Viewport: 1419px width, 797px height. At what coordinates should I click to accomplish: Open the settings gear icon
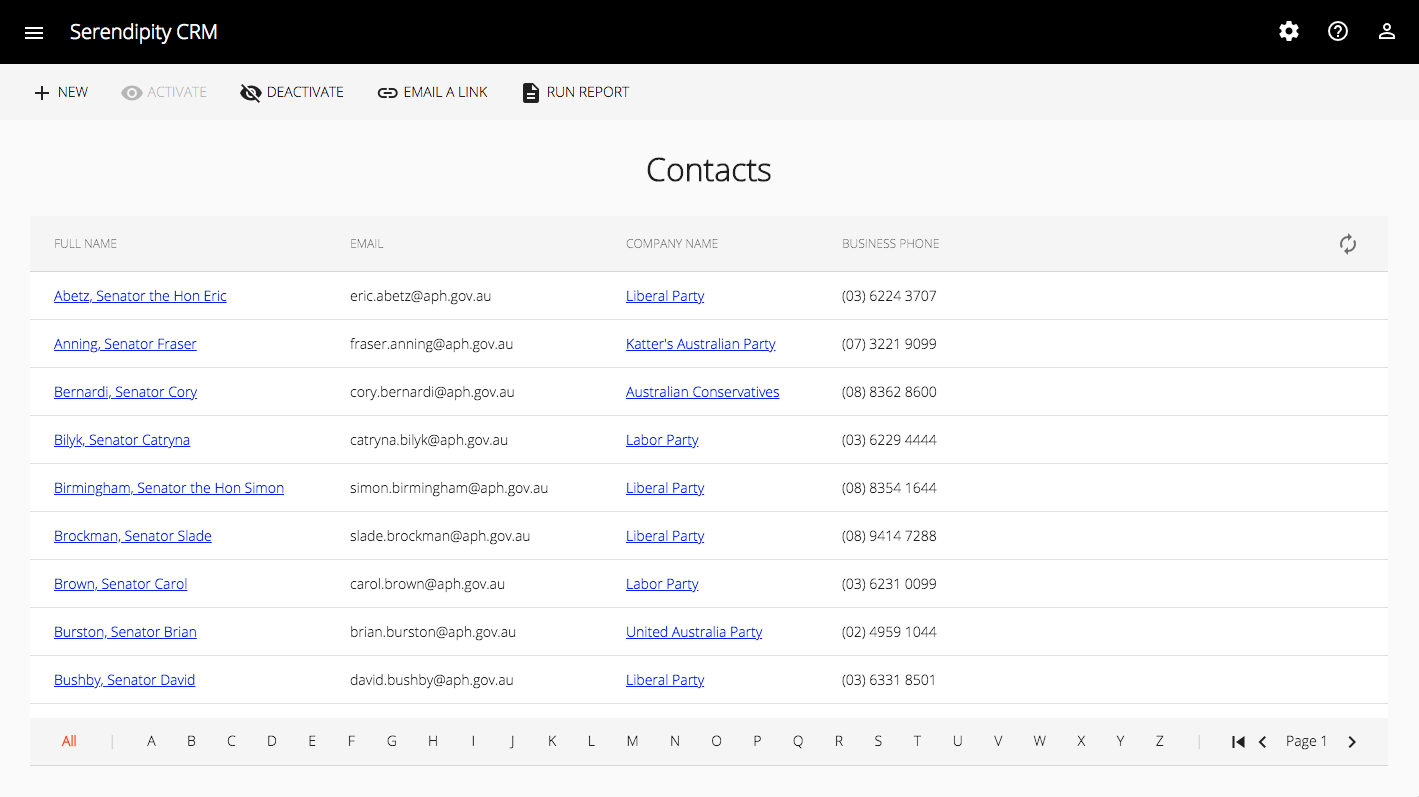click(1288, 31)
